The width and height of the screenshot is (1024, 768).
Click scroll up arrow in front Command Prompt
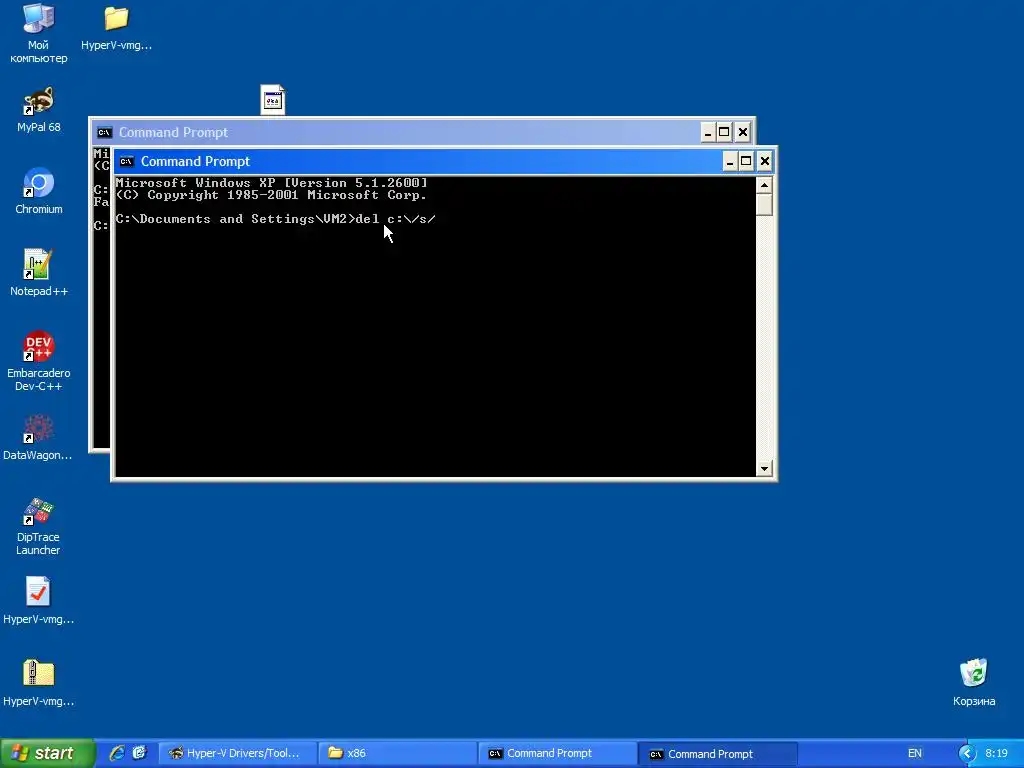(x=764, y=185)
